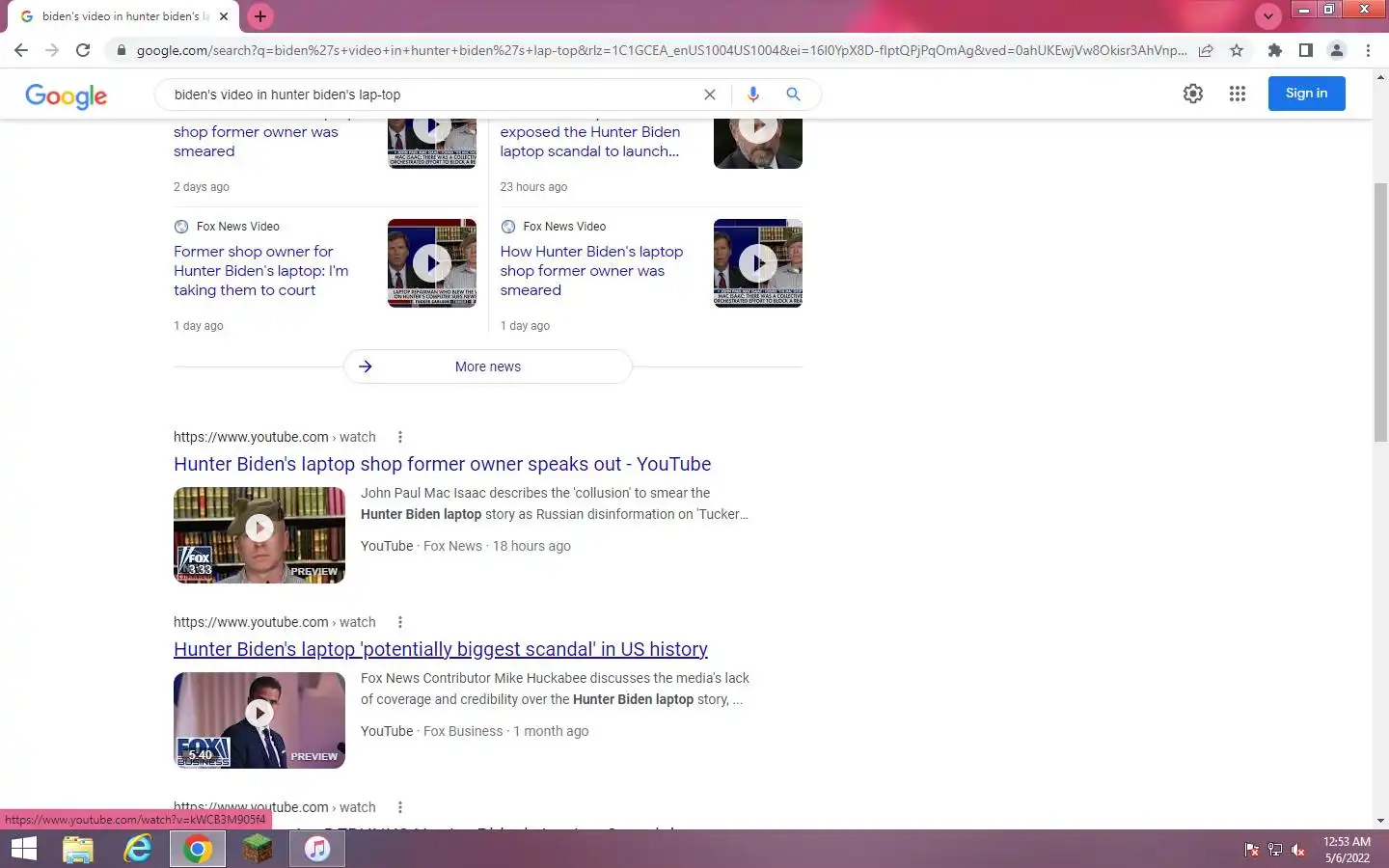
Task: Open the 2 days ago 'shop former owner was smeared' story
Action: click(256, 142)
